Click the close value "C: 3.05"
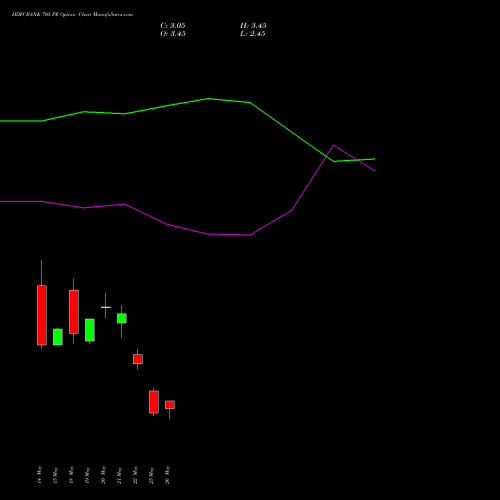This screenshot has width=500, height=500. (173, 26)
